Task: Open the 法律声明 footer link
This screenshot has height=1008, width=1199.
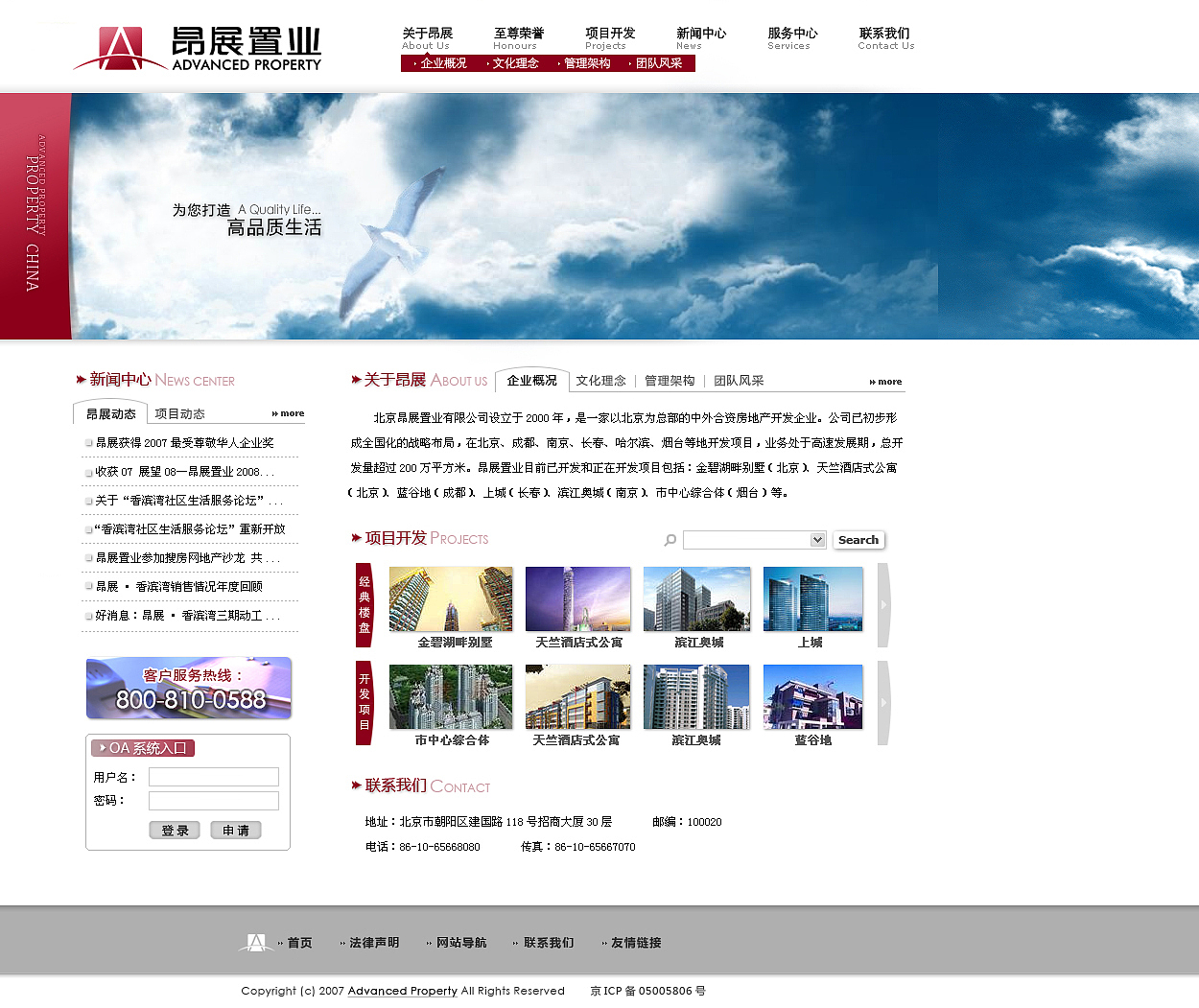Action: pos(376,942)
